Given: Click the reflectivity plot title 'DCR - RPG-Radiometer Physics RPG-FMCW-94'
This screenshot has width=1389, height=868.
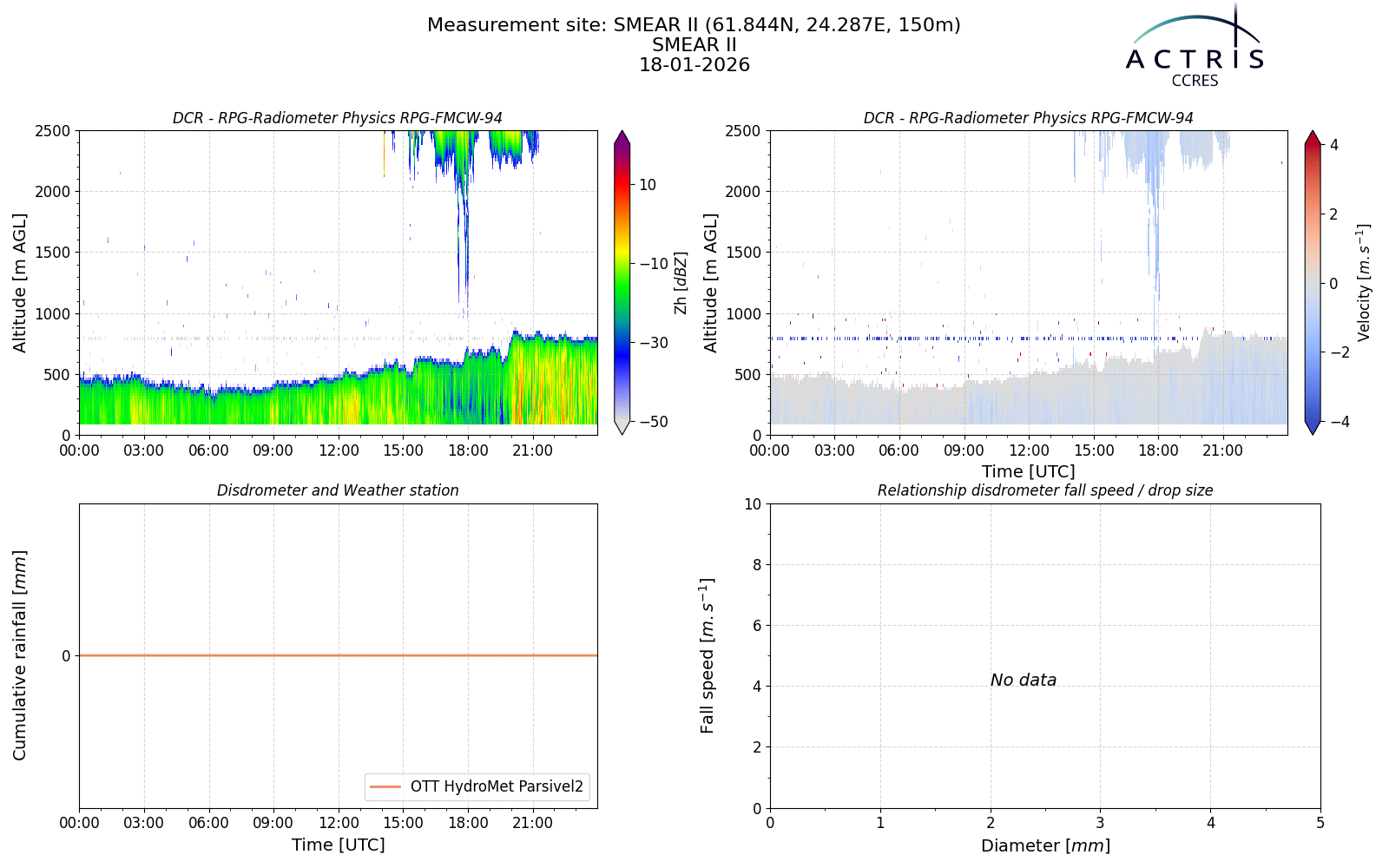Looking at the screenshot, I should click(x=338, y=118).
